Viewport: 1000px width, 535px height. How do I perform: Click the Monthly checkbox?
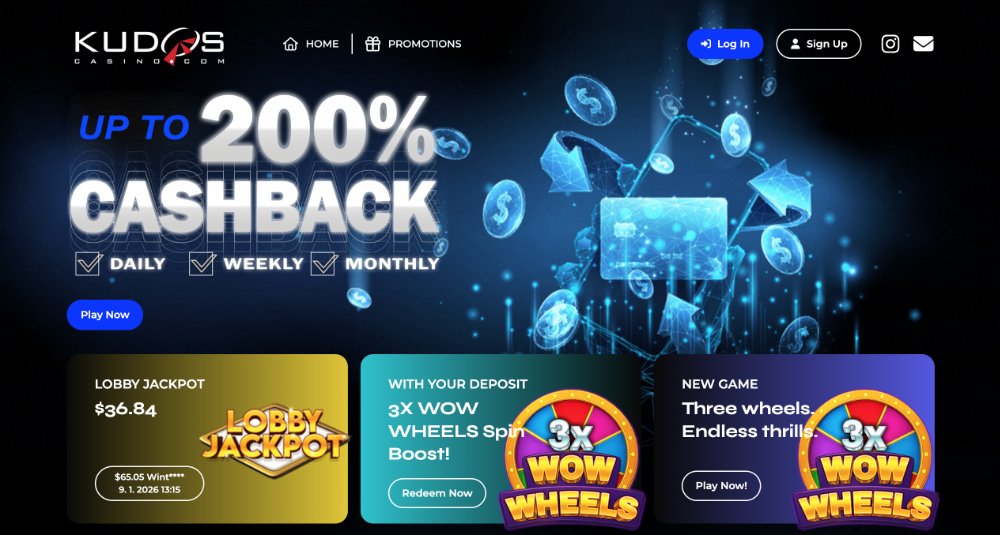point(324,263)
